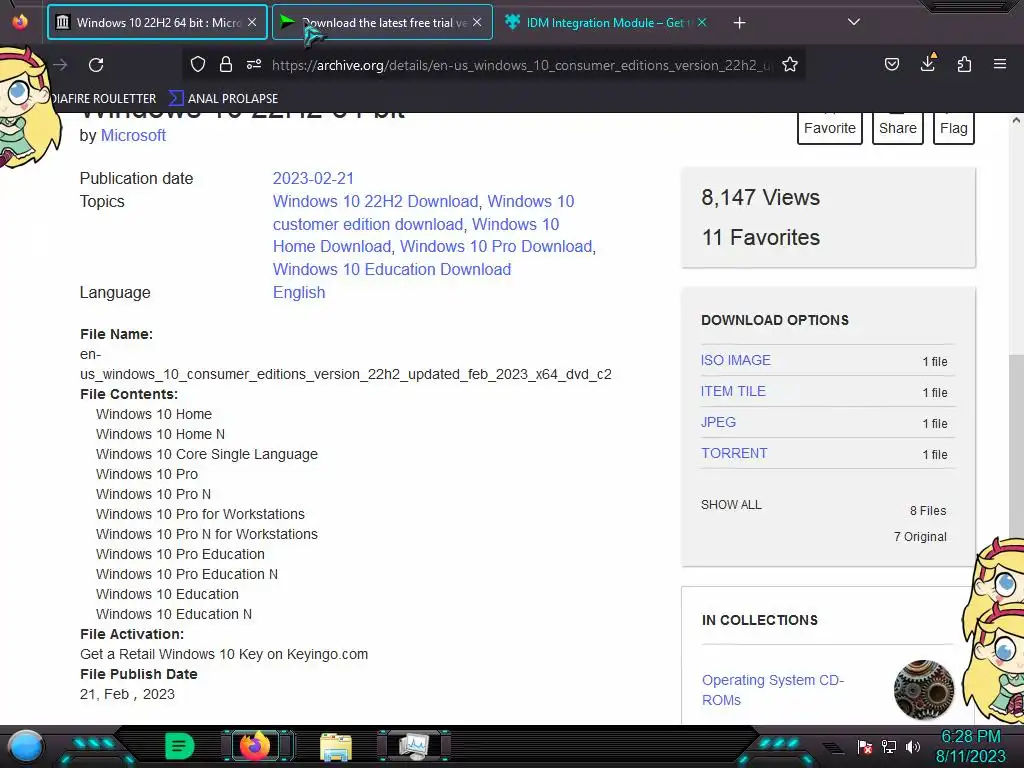1024x768 pixels.
Task: Open Windows 10 22H2 Download topic
Action: tap(376, 201)
